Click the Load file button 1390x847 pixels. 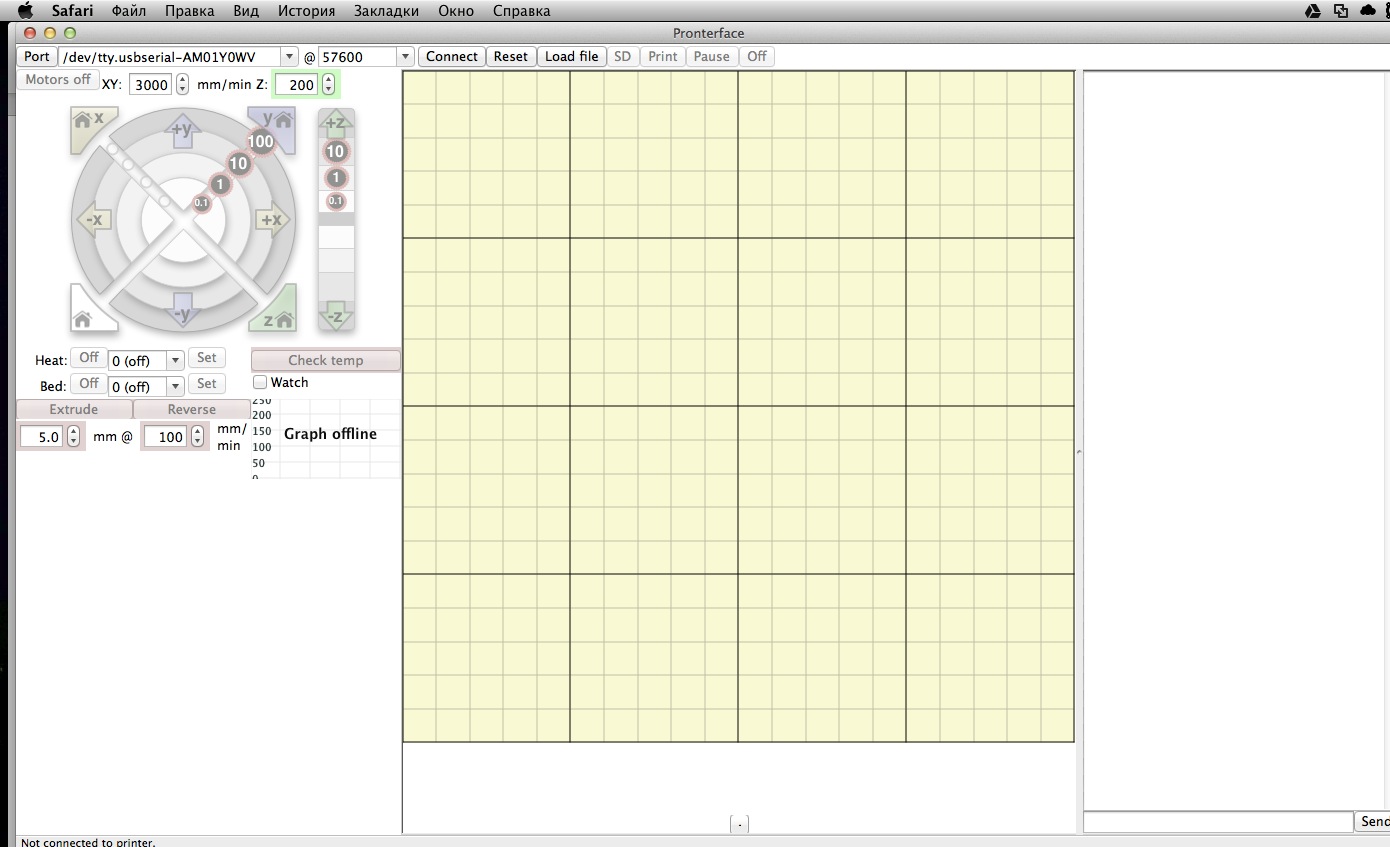click(x=571, y=57)
